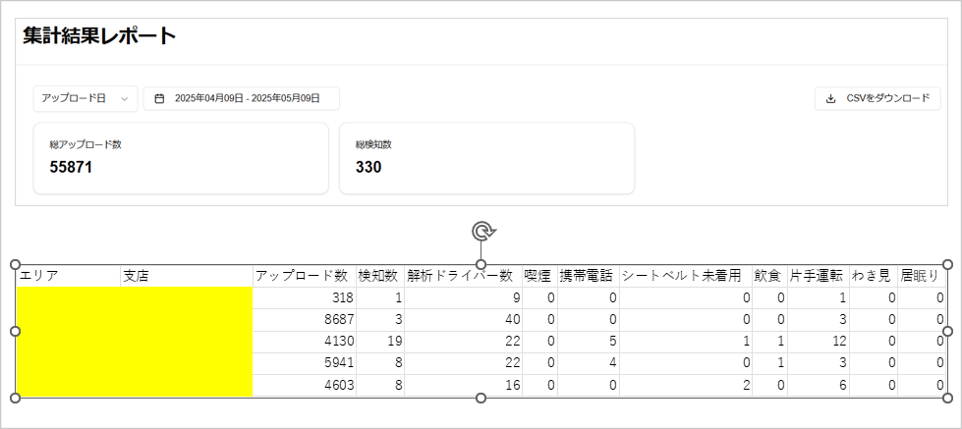Screen dimensions: 962x429
Task: Click the 集計結果レポート heading
Action: pos(99,37)
